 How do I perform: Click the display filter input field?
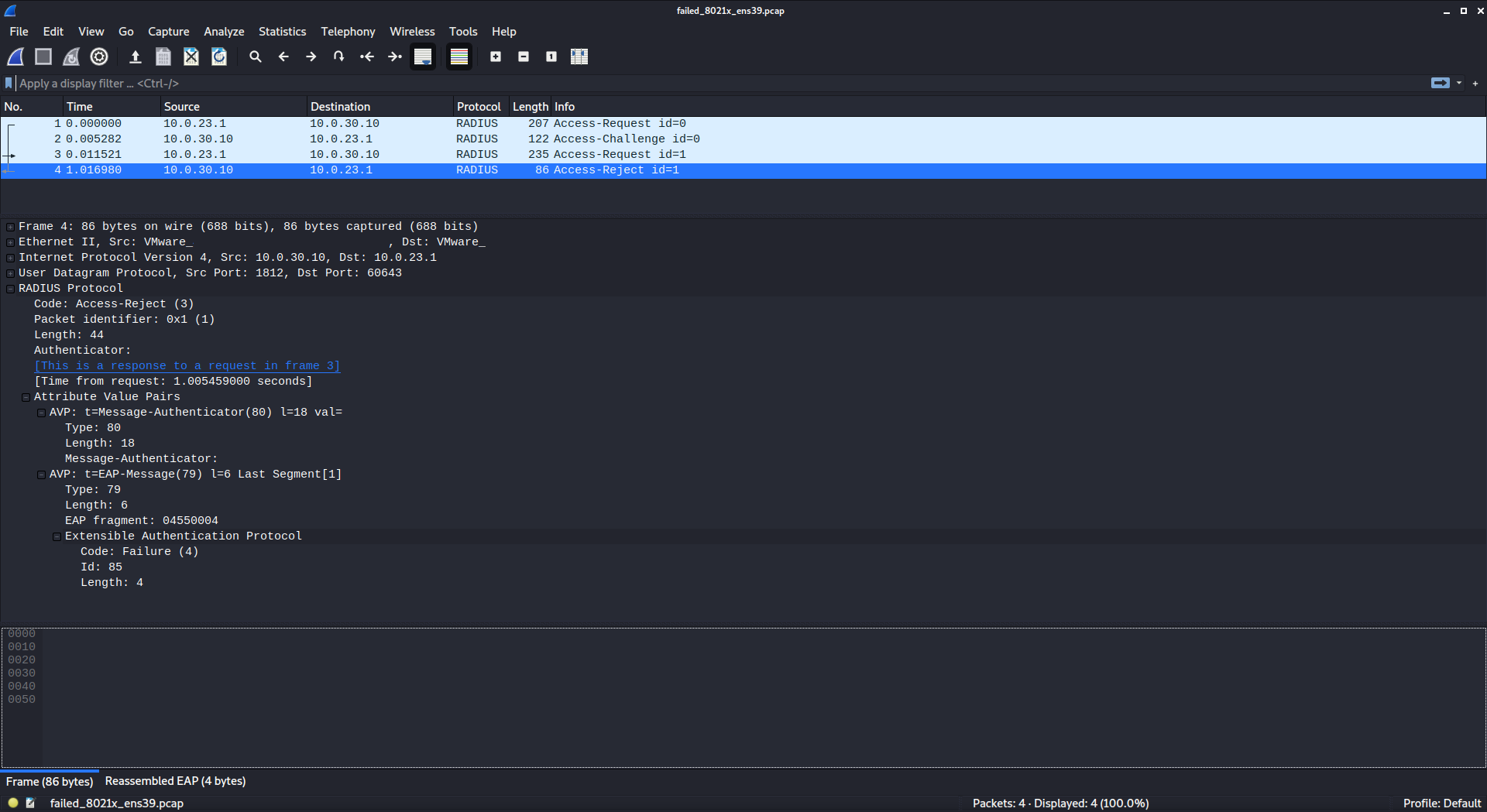697,84
